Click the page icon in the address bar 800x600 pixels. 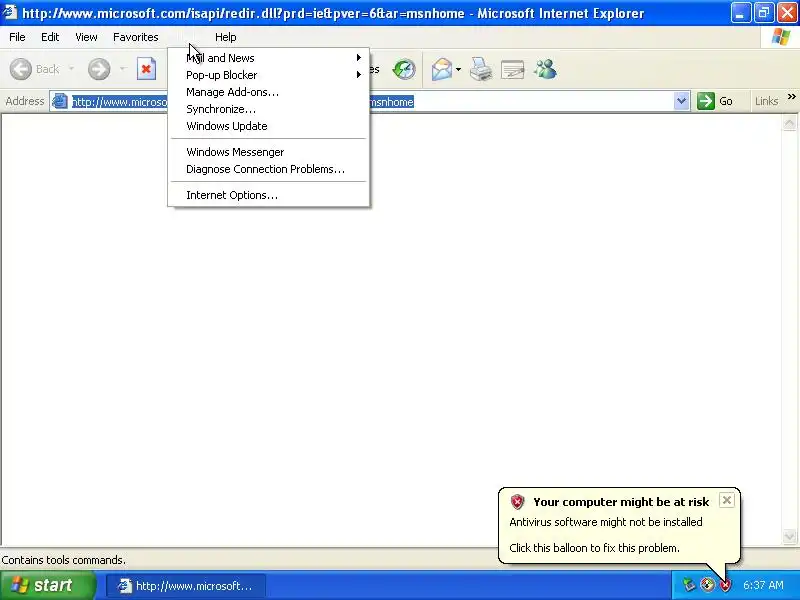pos(60,101)
